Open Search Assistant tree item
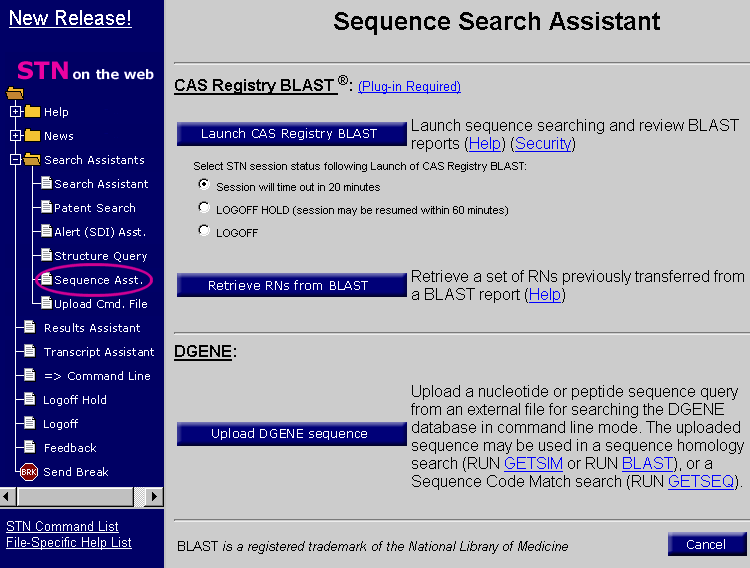Screen dimensions: 750x568 coord(101,184)
